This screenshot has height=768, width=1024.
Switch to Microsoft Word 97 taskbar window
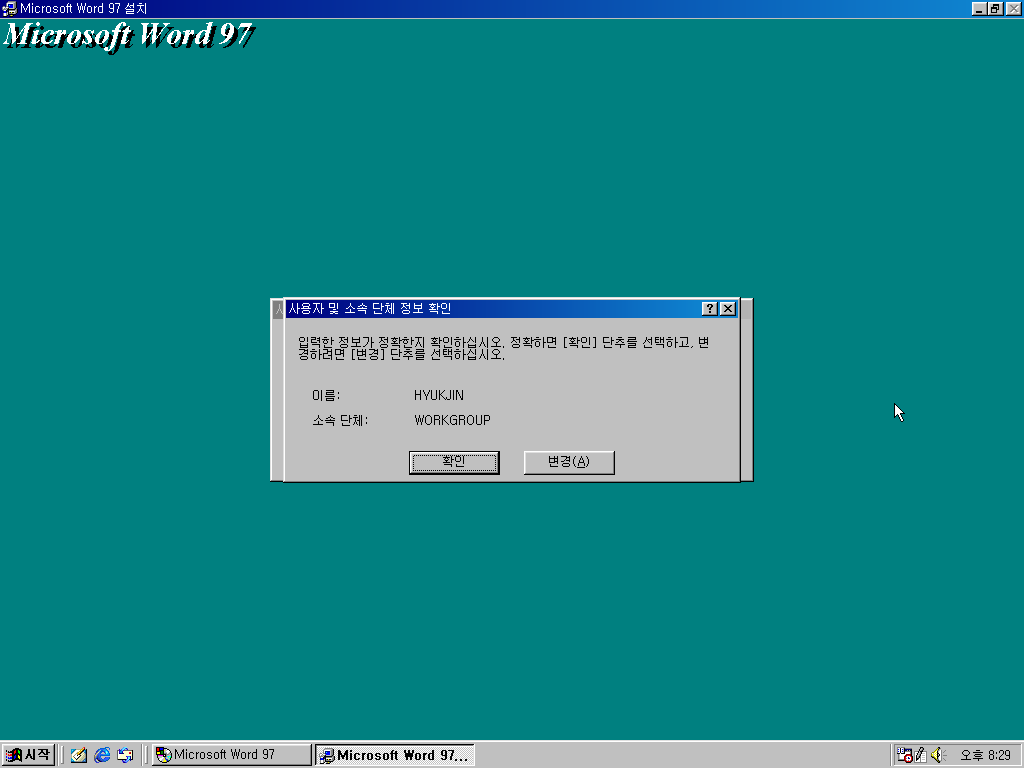(232, 755)
